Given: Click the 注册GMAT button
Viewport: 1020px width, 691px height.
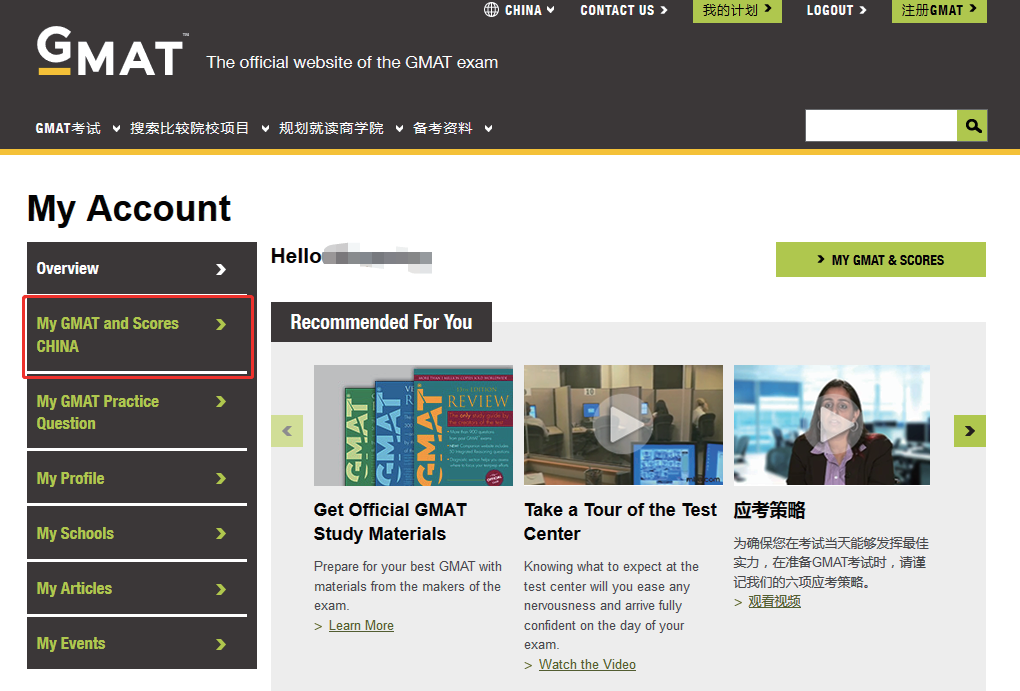Looking at the screenshot, I should coord(939,10).
